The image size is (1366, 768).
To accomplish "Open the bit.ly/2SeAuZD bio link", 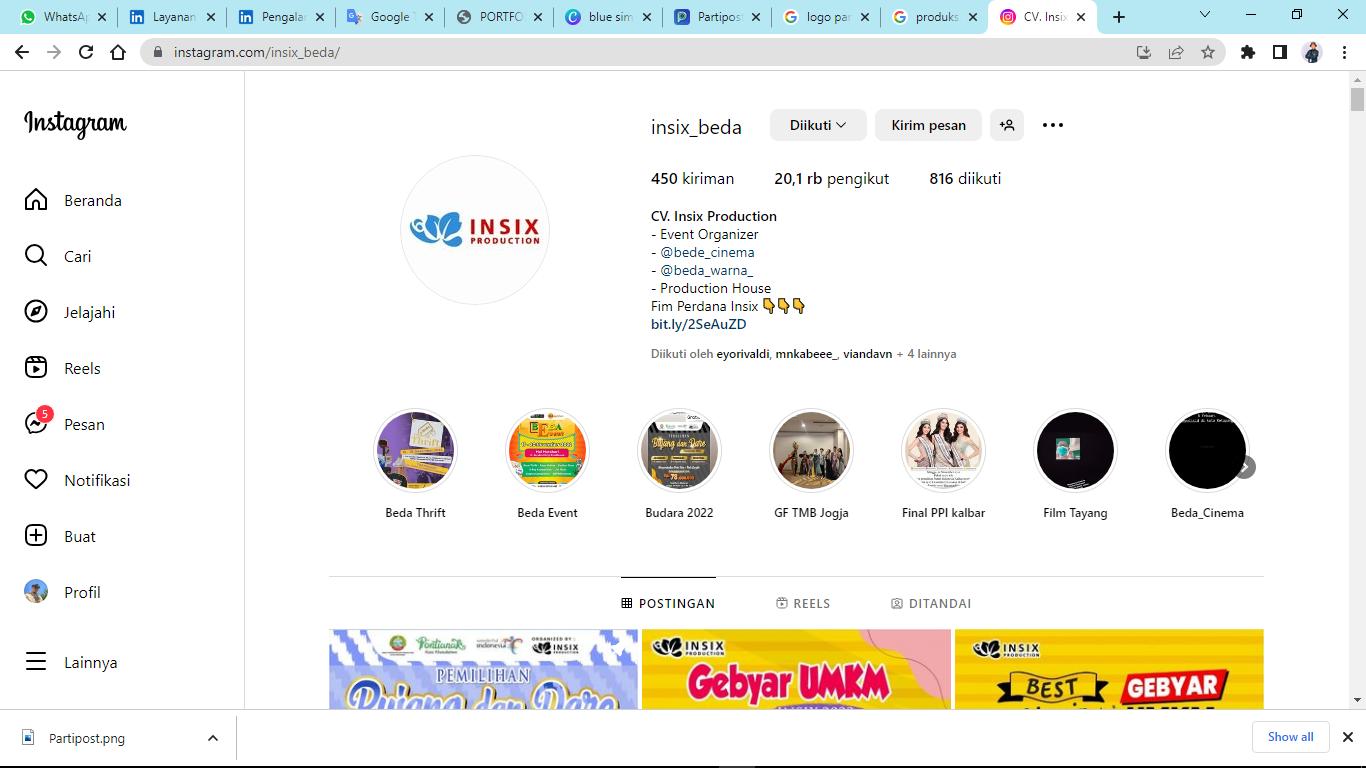I will 699,324.
